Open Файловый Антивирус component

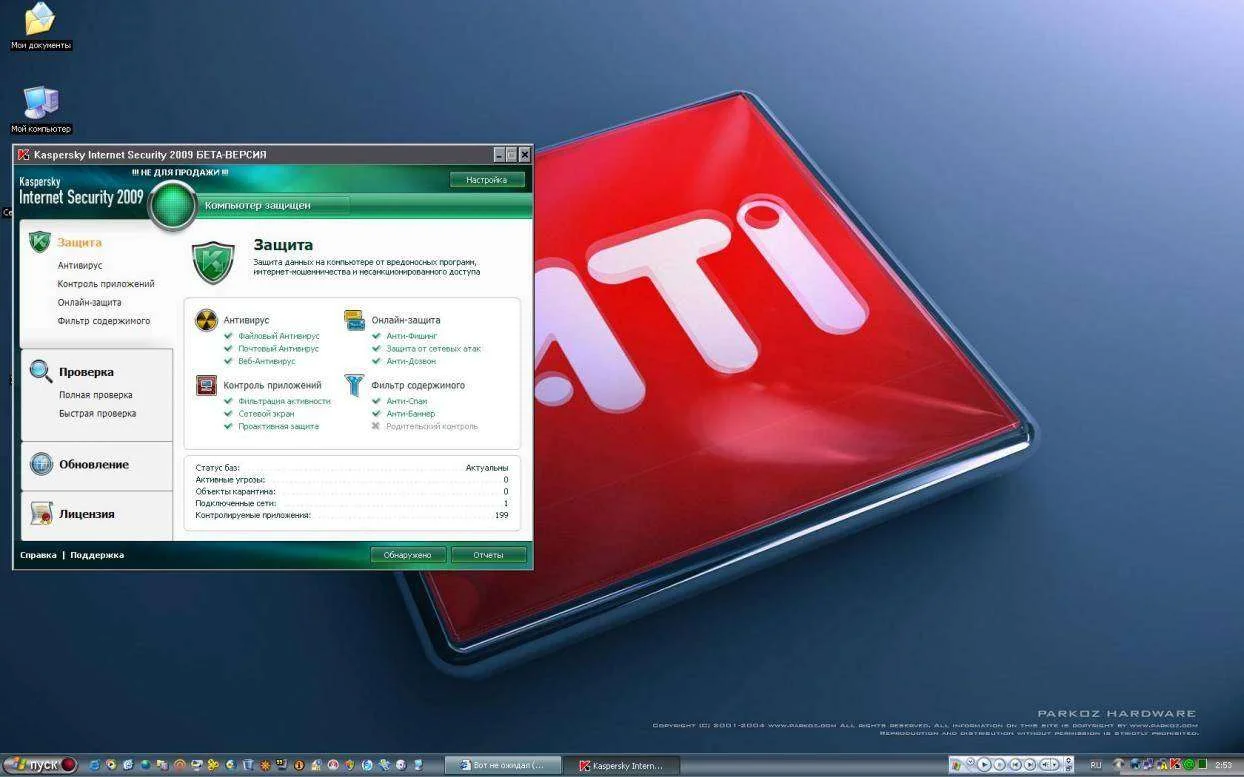click(279, 336)
